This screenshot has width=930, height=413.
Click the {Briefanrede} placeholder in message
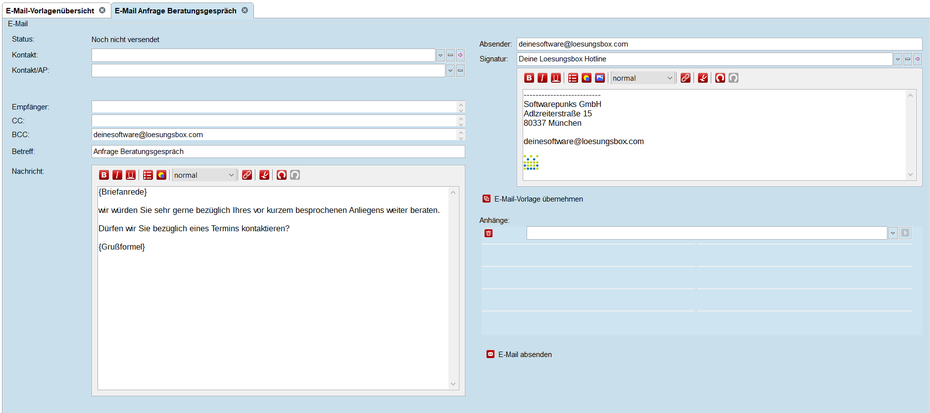click(122, 192)
